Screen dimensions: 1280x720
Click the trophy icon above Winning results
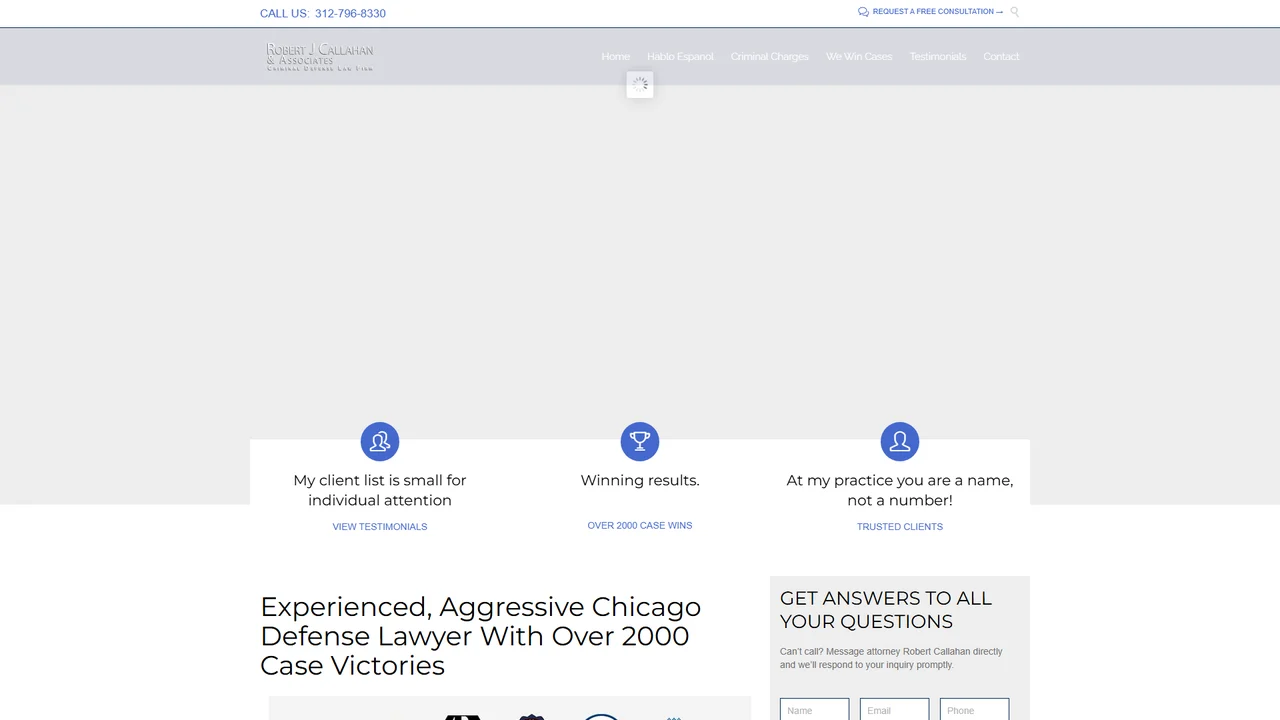(640, 441)
